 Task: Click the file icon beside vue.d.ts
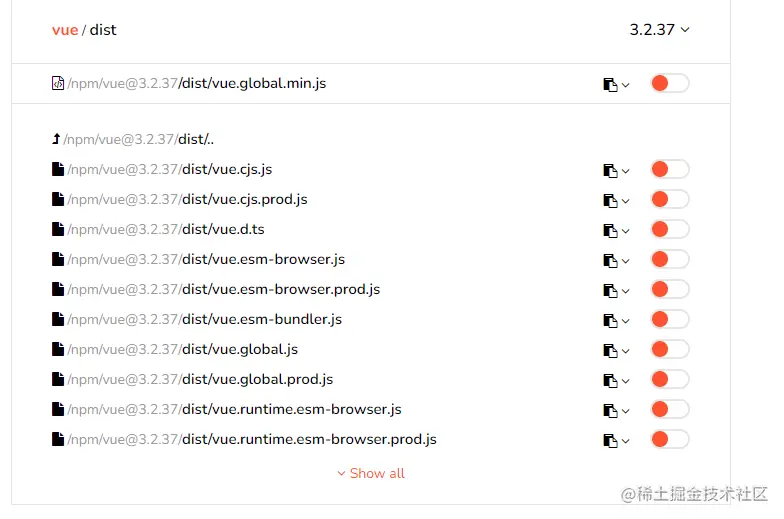(58, 229)
